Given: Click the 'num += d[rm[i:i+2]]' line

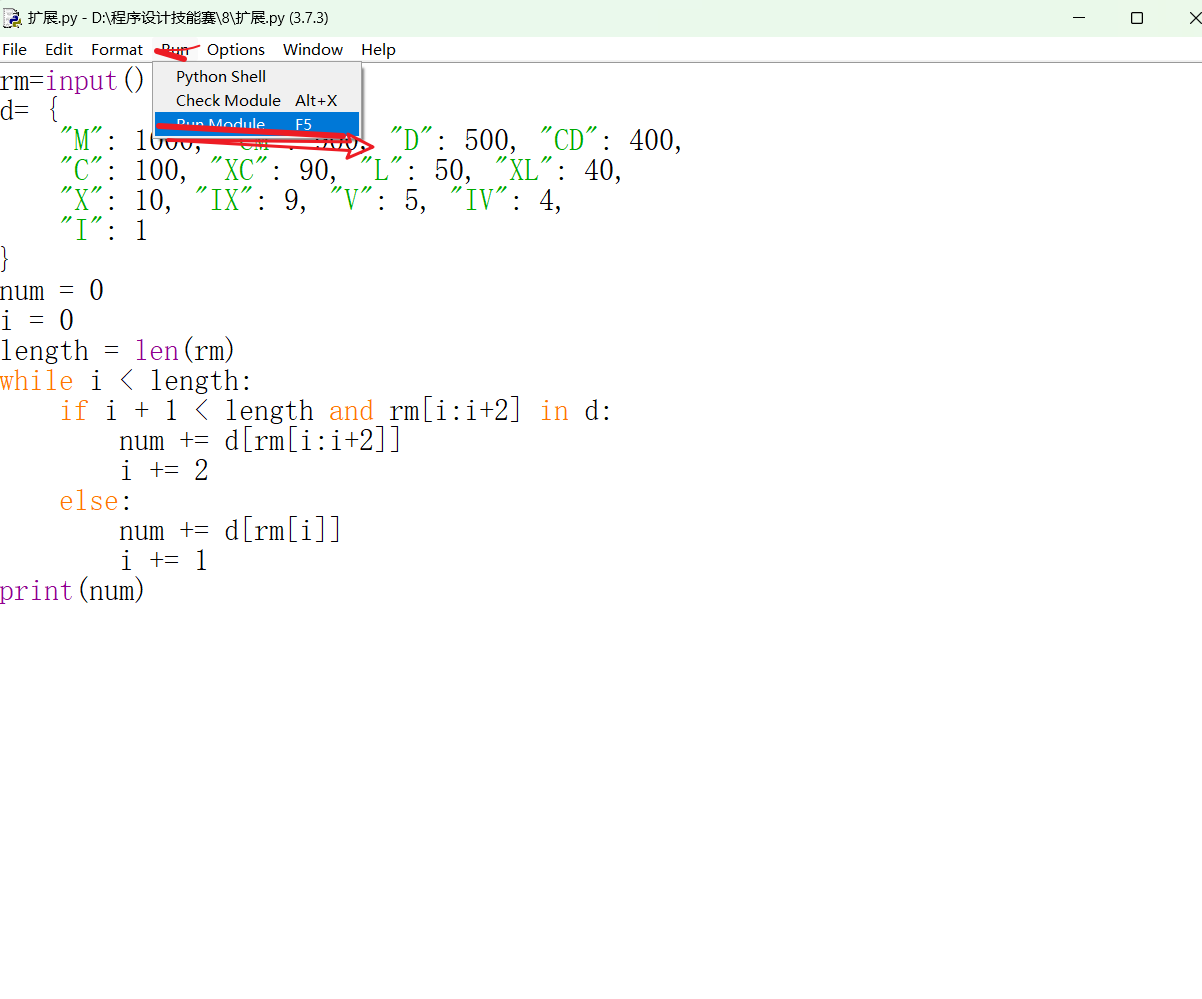Looking at the screenshot, I should [x=260, y=441].
